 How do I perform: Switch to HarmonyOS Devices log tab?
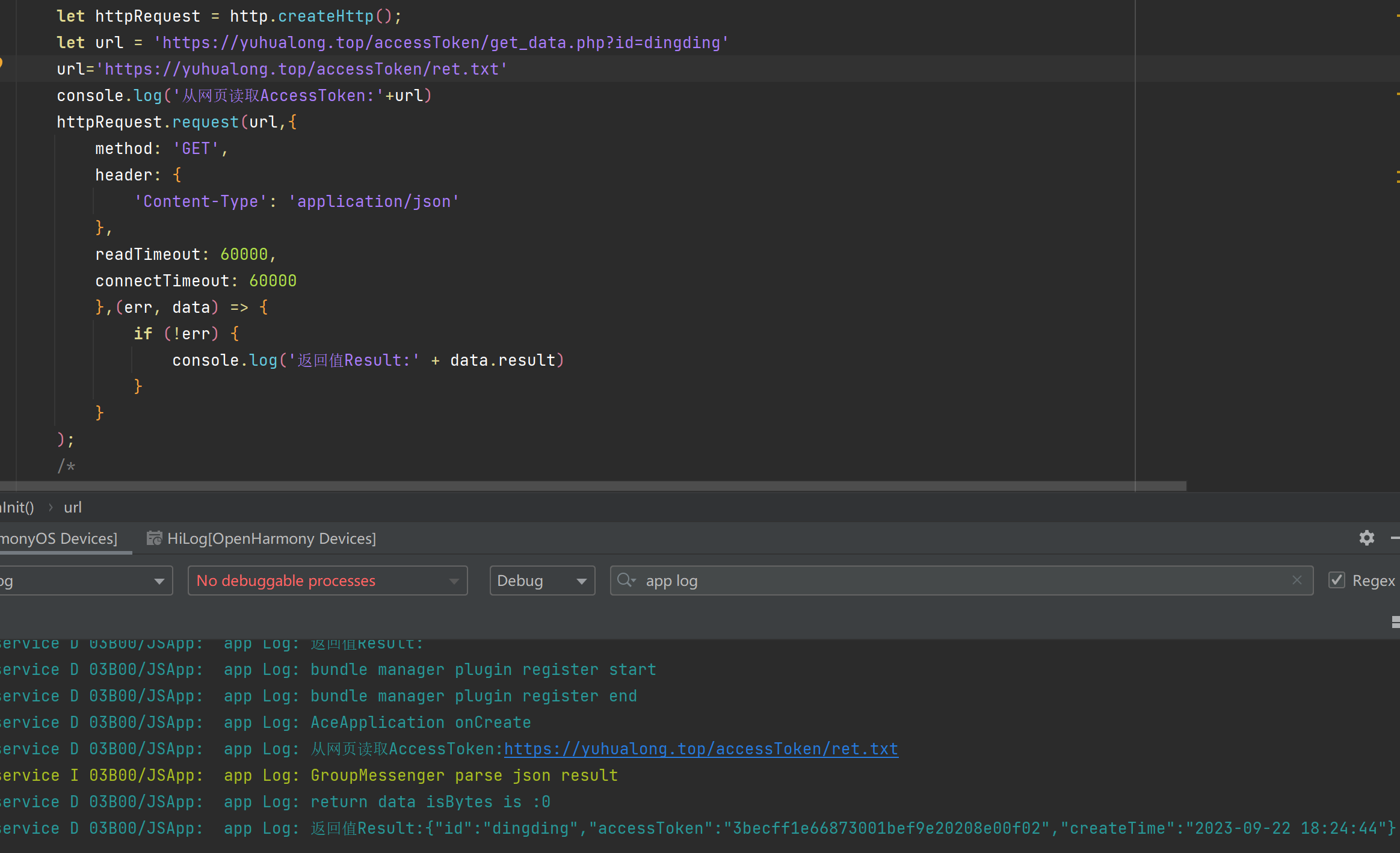pyautogui.click(x=59, y=538)
